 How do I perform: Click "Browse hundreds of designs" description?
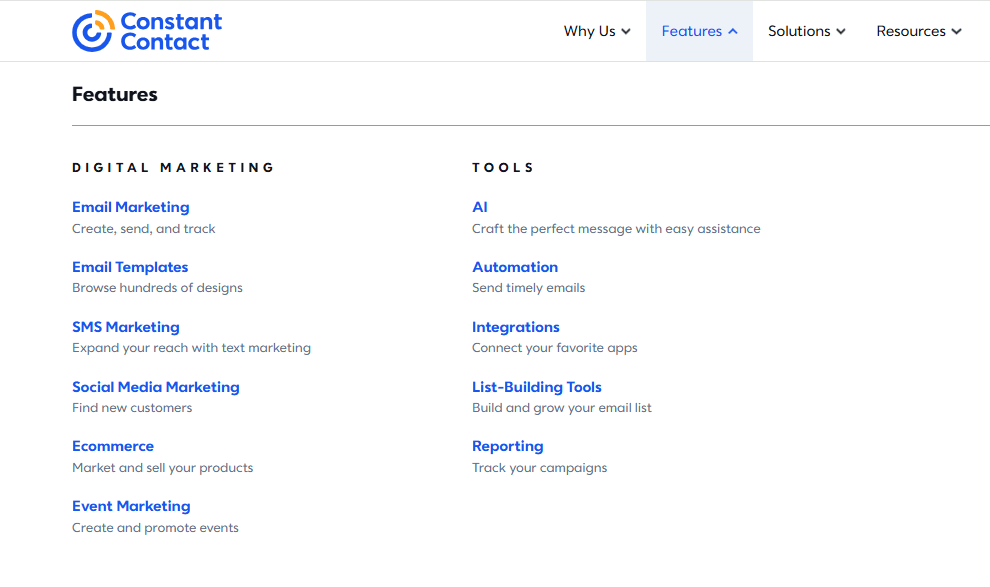[x=157, y=288]
